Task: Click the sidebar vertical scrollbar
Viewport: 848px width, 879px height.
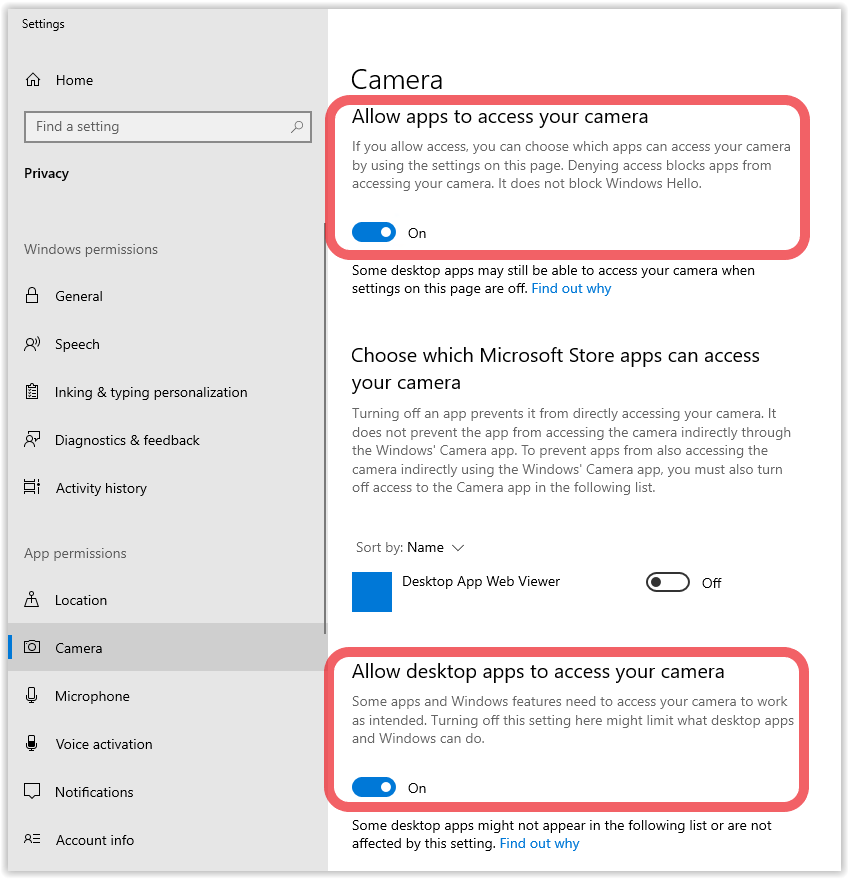Action: click(325, 428)
